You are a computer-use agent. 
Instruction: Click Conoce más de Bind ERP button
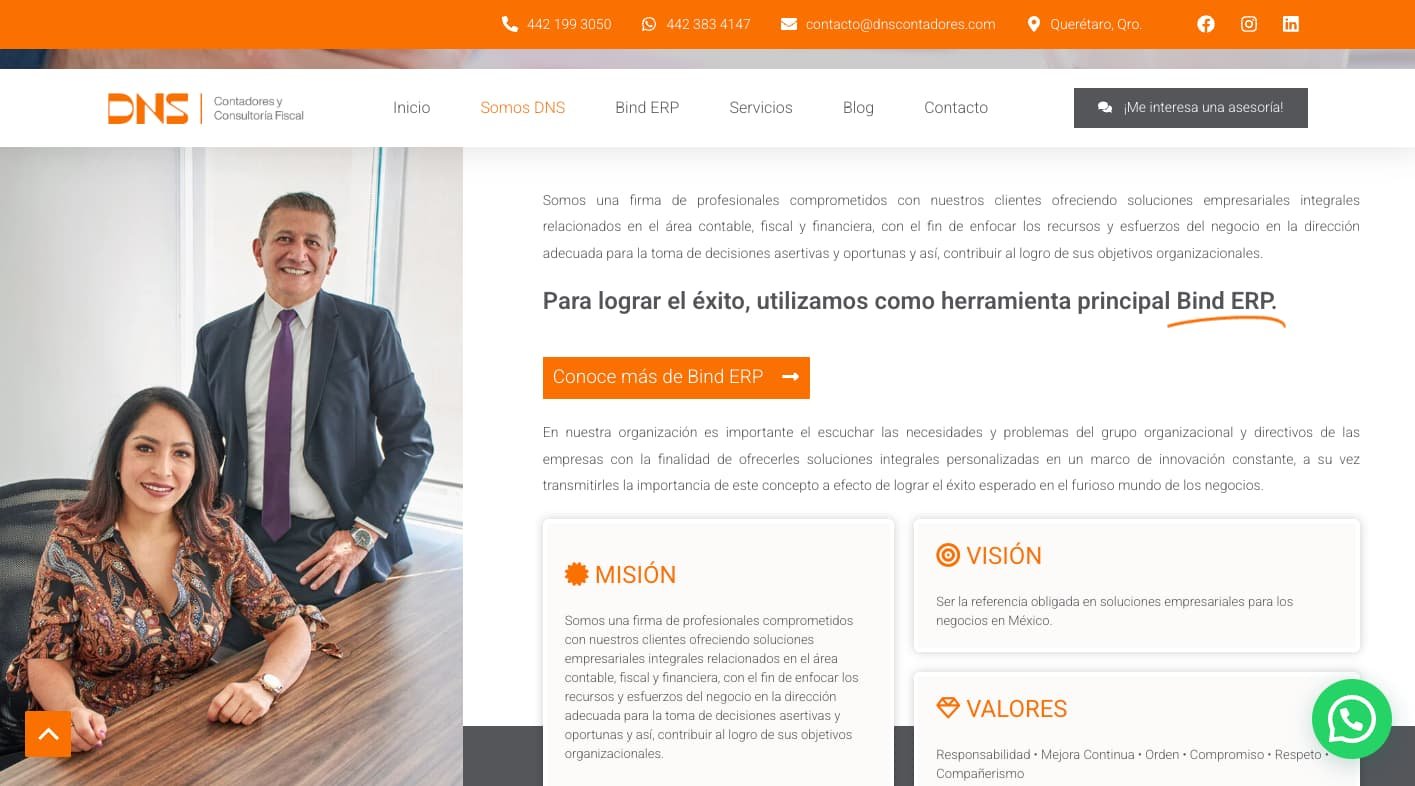pos(676,377)
